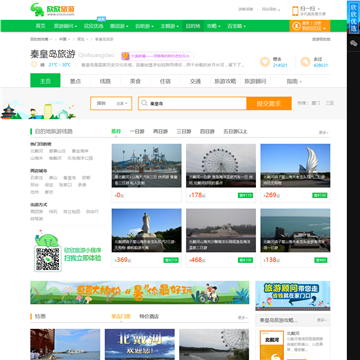Click the magnifier icon in search box
360x360 pixels.
click(x=144, y=103)
